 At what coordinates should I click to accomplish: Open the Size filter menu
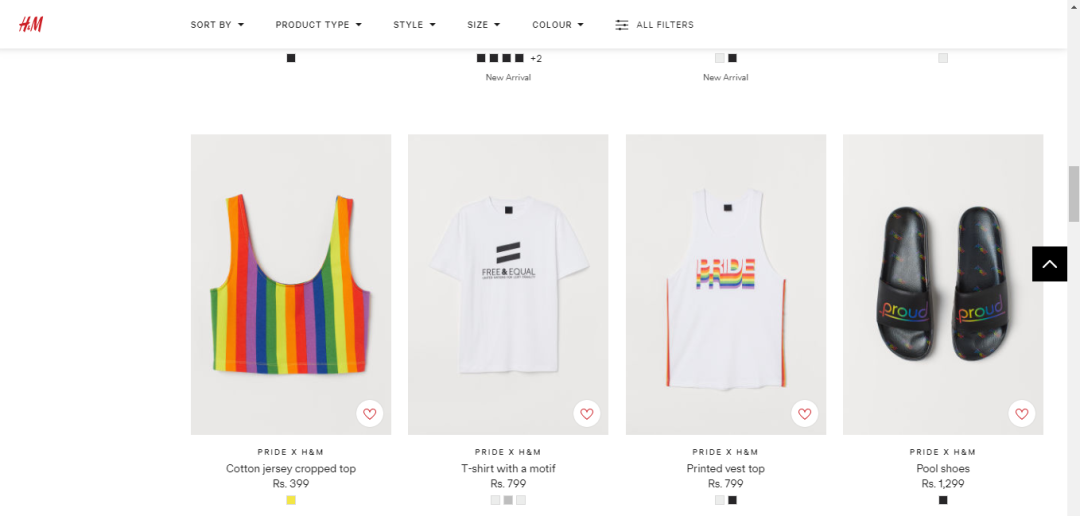[x=484, y=25]
